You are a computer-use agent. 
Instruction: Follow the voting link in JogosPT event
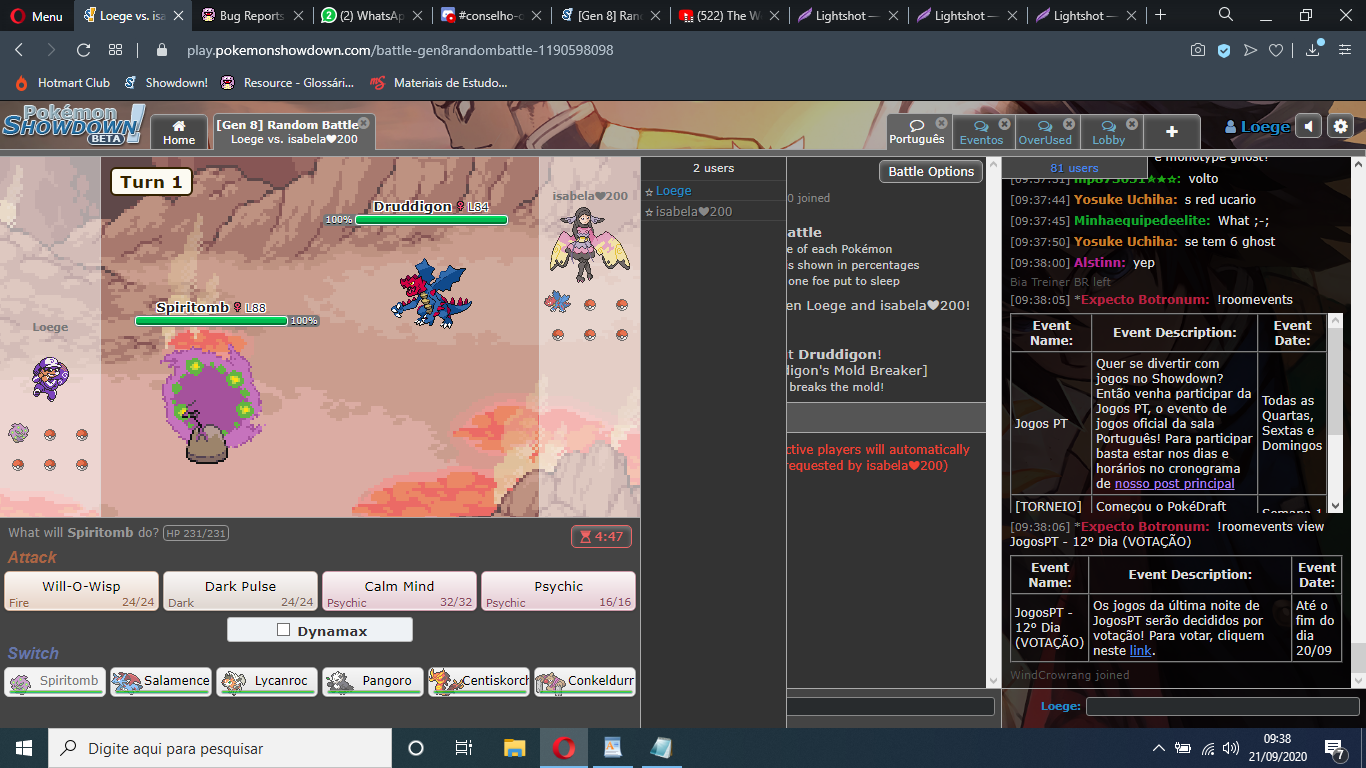pos(1140,651)
